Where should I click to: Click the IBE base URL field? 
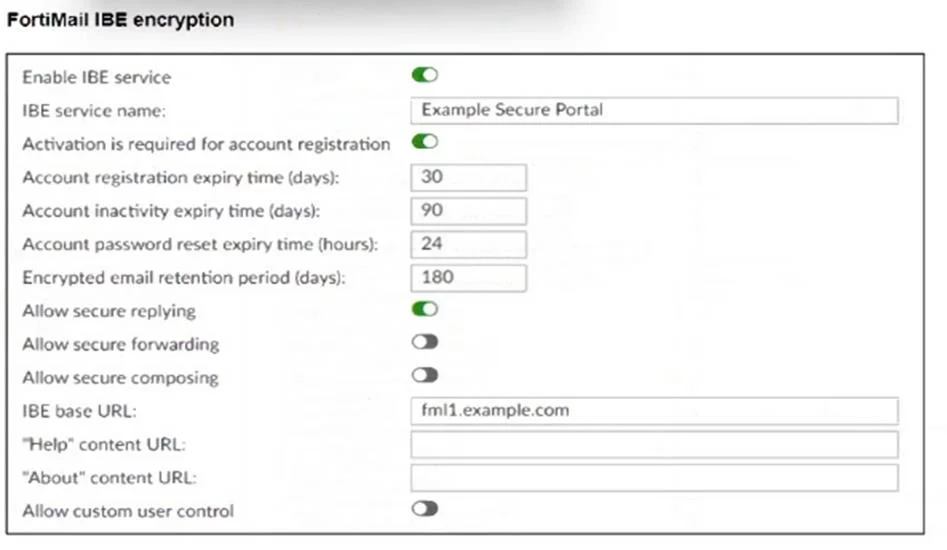click(654, 411)
